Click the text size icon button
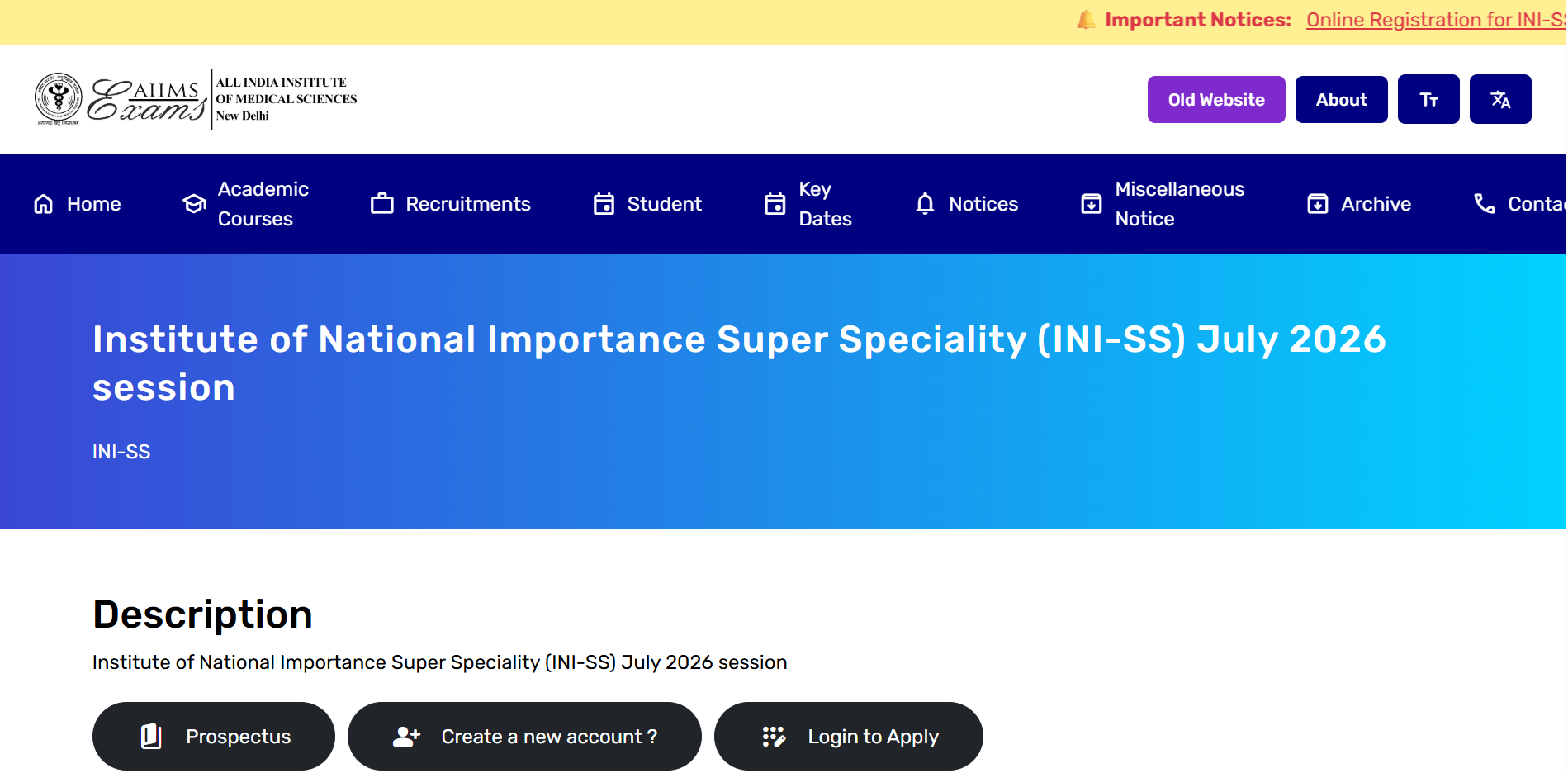The height and width of the screenshot is (773, 1568). pyautogui.click(x=1428, y=100)
